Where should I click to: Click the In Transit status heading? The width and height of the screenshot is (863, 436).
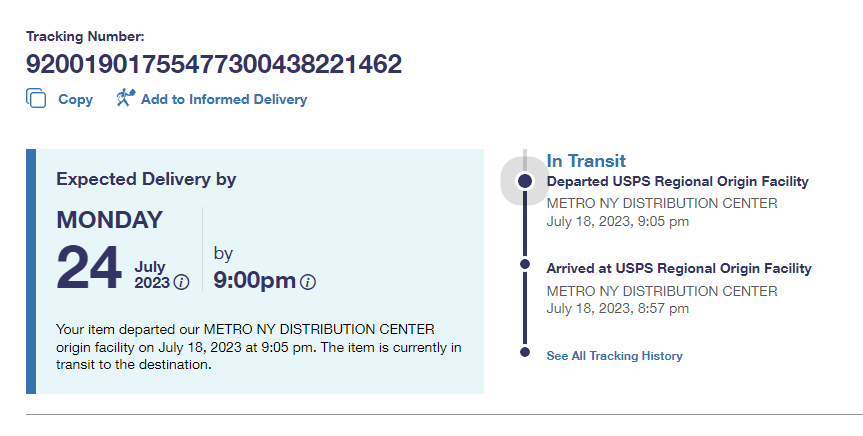tap(586, 161)
